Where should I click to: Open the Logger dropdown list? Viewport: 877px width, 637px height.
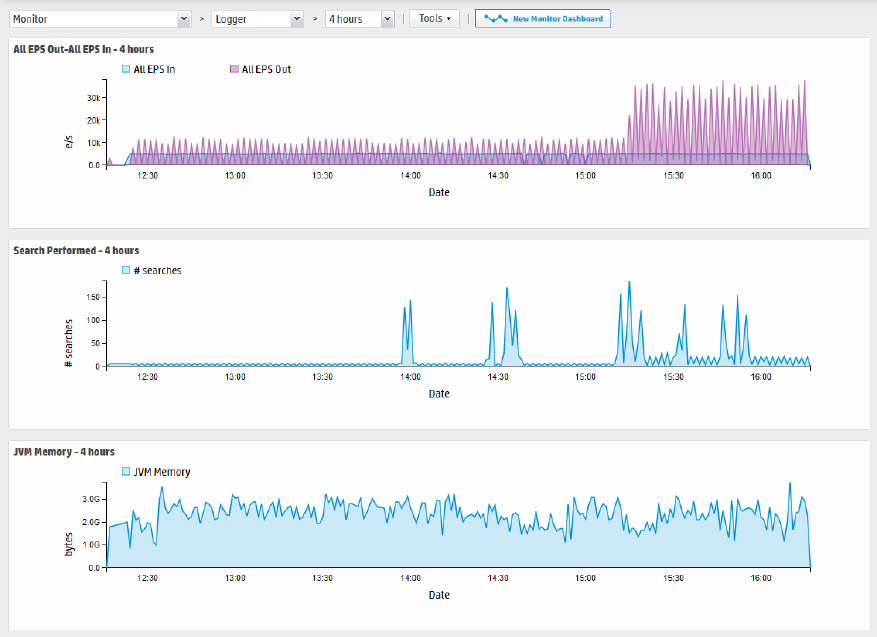click(258, 19)
